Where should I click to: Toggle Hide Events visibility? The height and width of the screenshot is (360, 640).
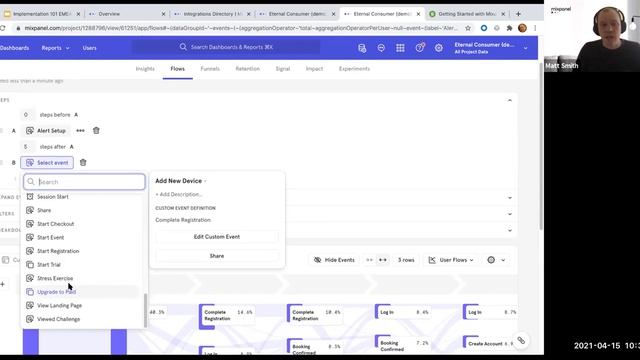[334, 260]
